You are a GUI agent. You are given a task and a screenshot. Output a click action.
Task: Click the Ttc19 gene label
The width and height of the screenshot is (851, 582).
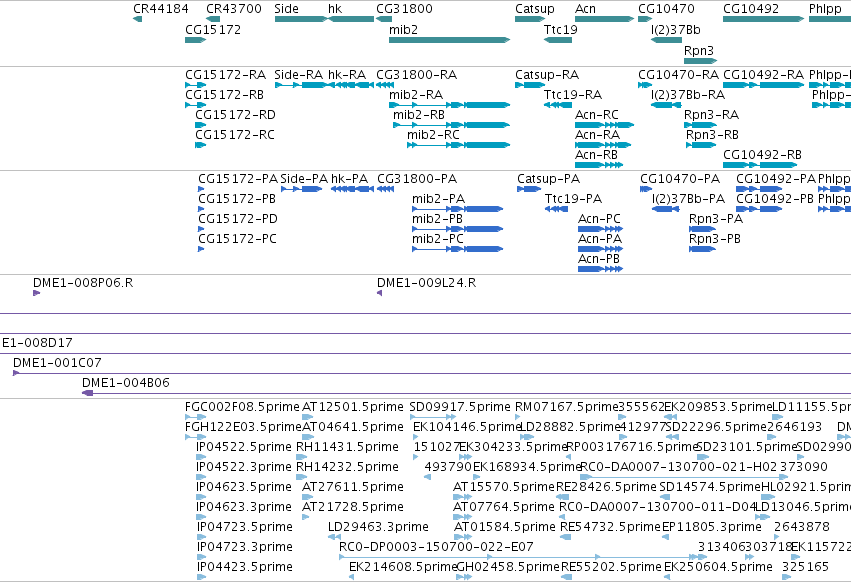[x=561, y=30]
